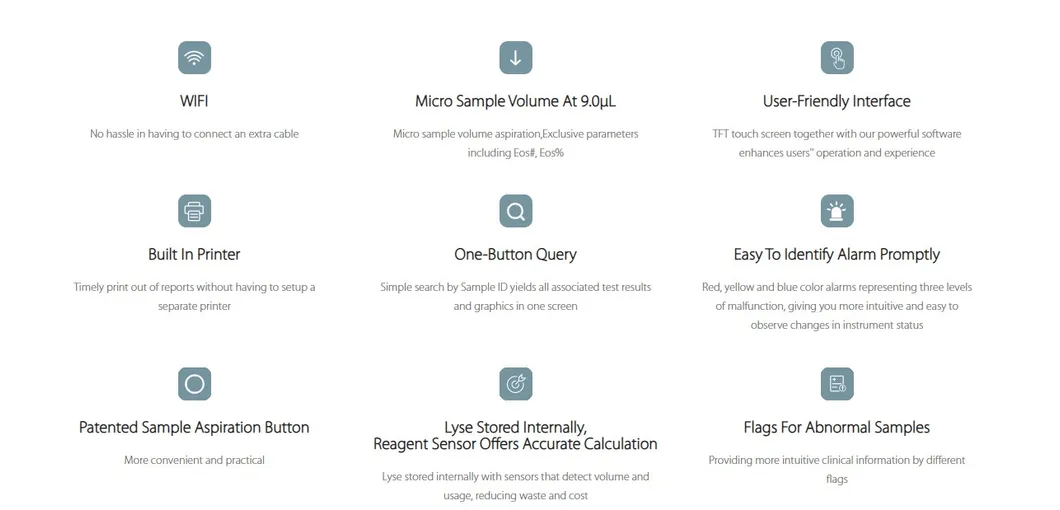Click the Flags For Abnormal Samples icon
The image size is (1060, 510).
click(836, 384)
